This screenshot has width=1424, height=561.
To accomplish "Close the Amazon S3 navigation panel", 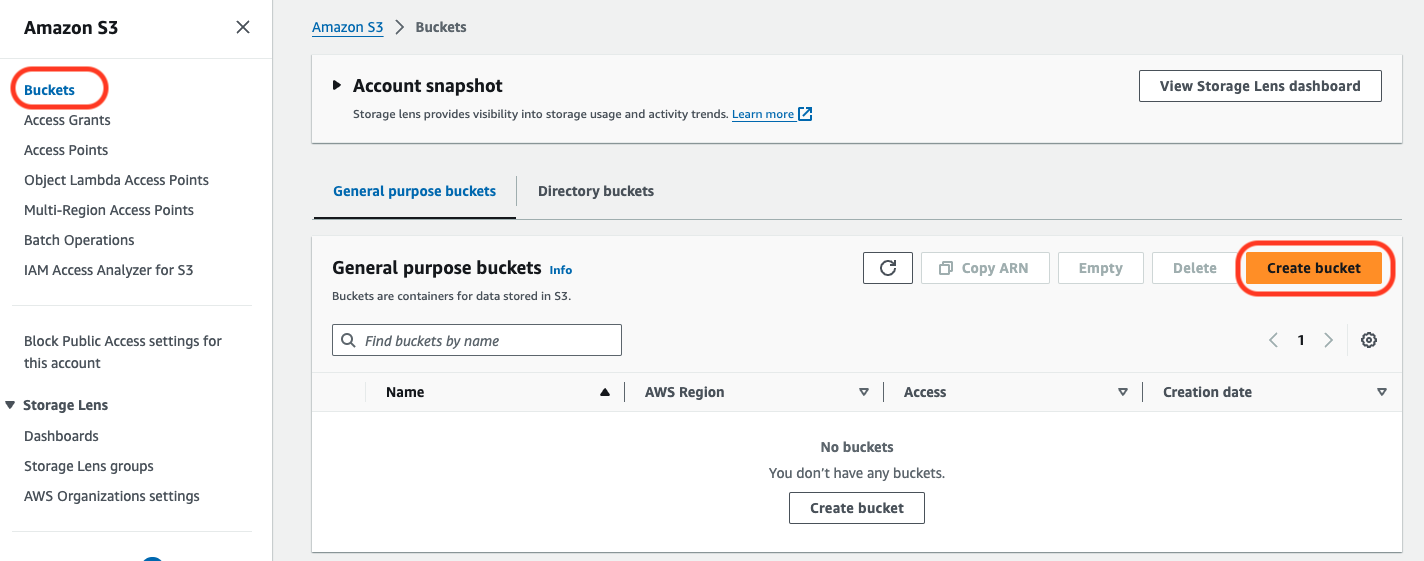I will click(243, 28).
